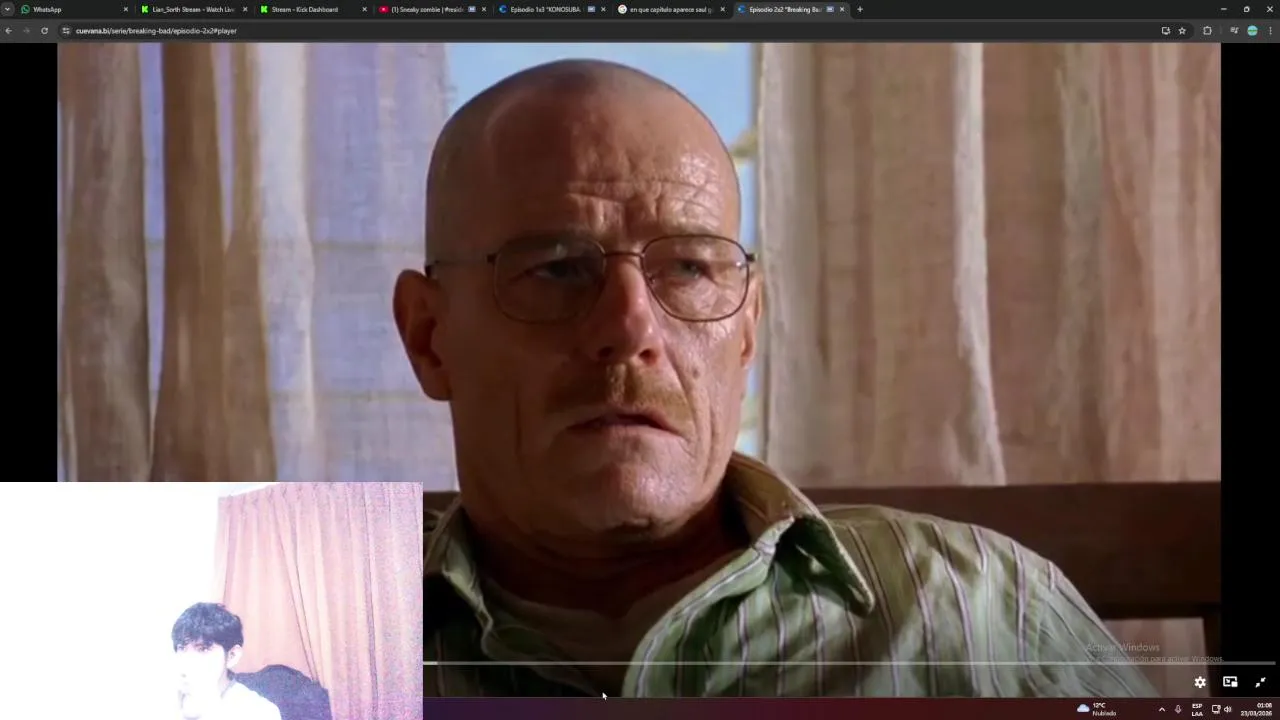Close the Episodio 2x2 Breaking Bad tab
Image resolution: width=1280 pixels, height=720 pixels.
coord(842,9)
